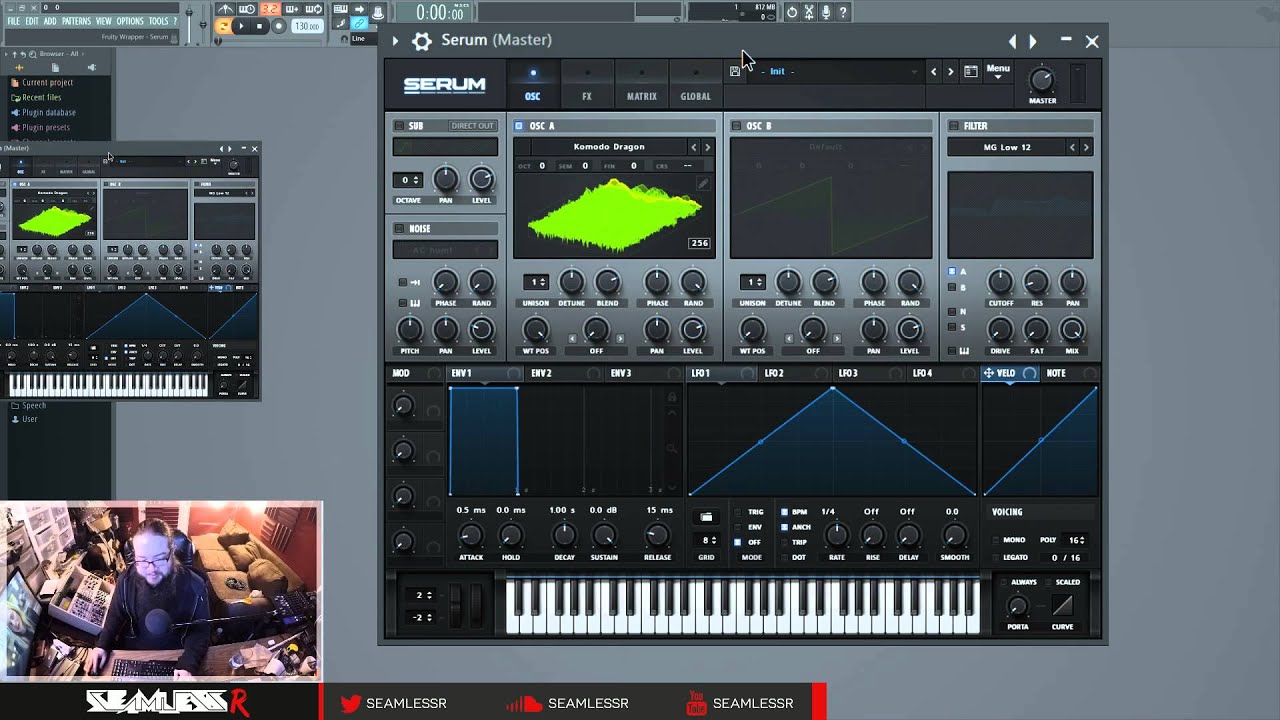Enable the NOISE oscillator checkbox
1280x720 pixels.
tap(399, 228)
